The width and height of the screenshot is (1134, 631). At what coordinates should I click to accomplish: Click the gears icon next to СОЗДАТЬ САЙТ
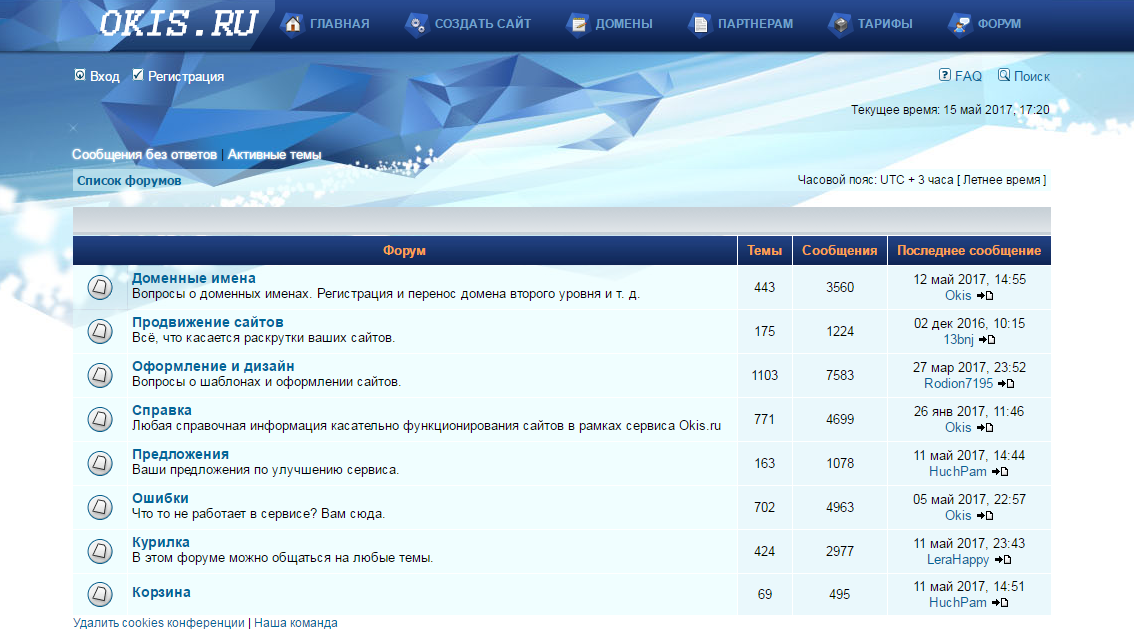coord(417,25)
